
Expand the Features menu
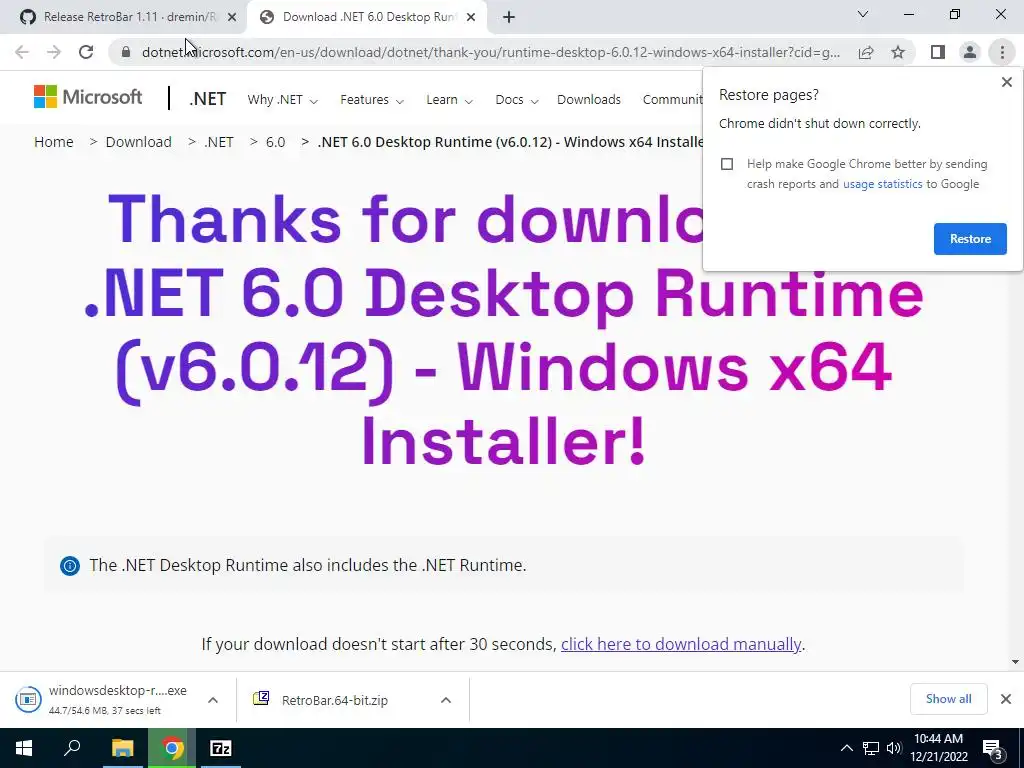point(372,100)
